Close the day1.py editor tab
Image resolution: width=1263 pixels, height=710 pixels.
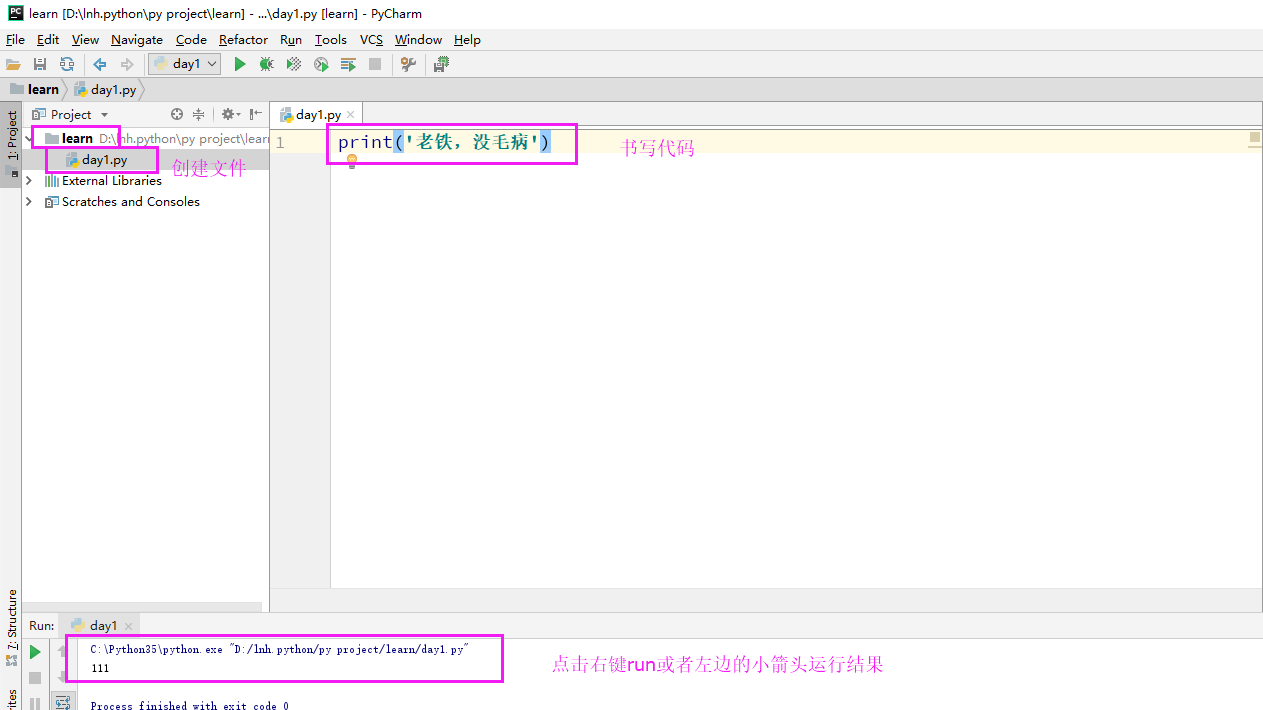[350, 115]
